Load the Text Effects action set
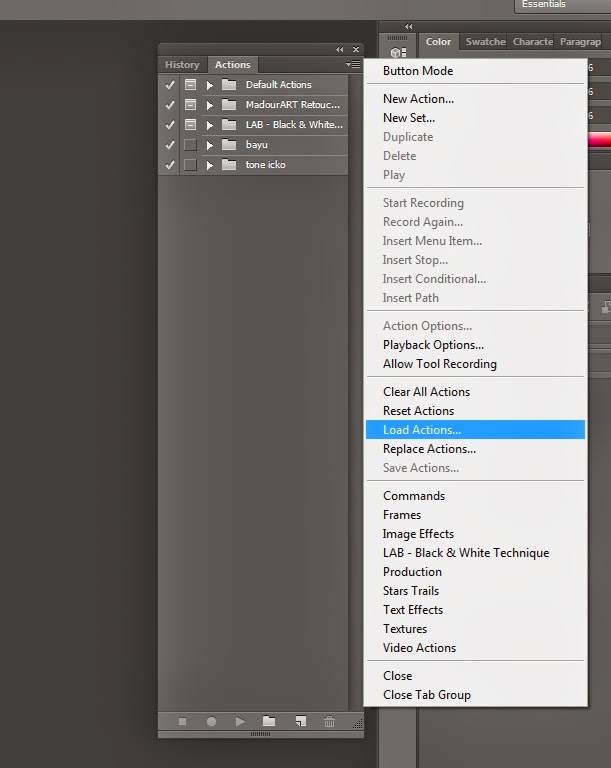The width and height of the screenshot is (611, 768). (x=475, y=610)
